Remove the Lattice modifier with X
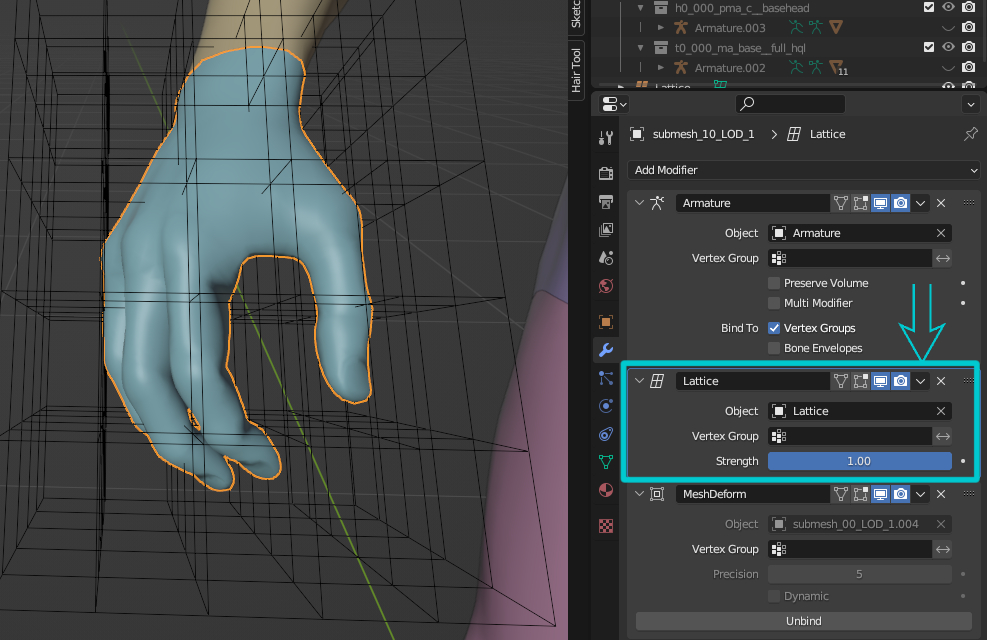This screenshot has width=987, height=640. pyautogui.click(x=941, y=381)
